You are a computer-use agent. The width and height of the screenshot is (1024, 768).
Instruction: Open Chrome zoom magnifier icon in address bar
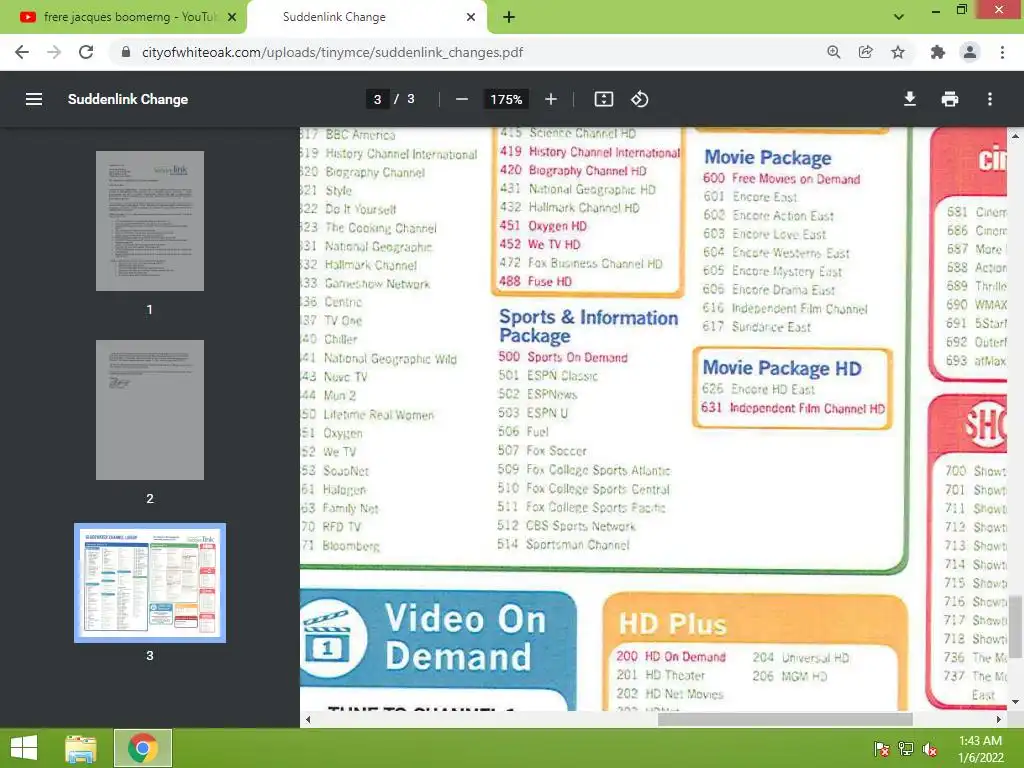pyautogui.click(x=833, y=52)
